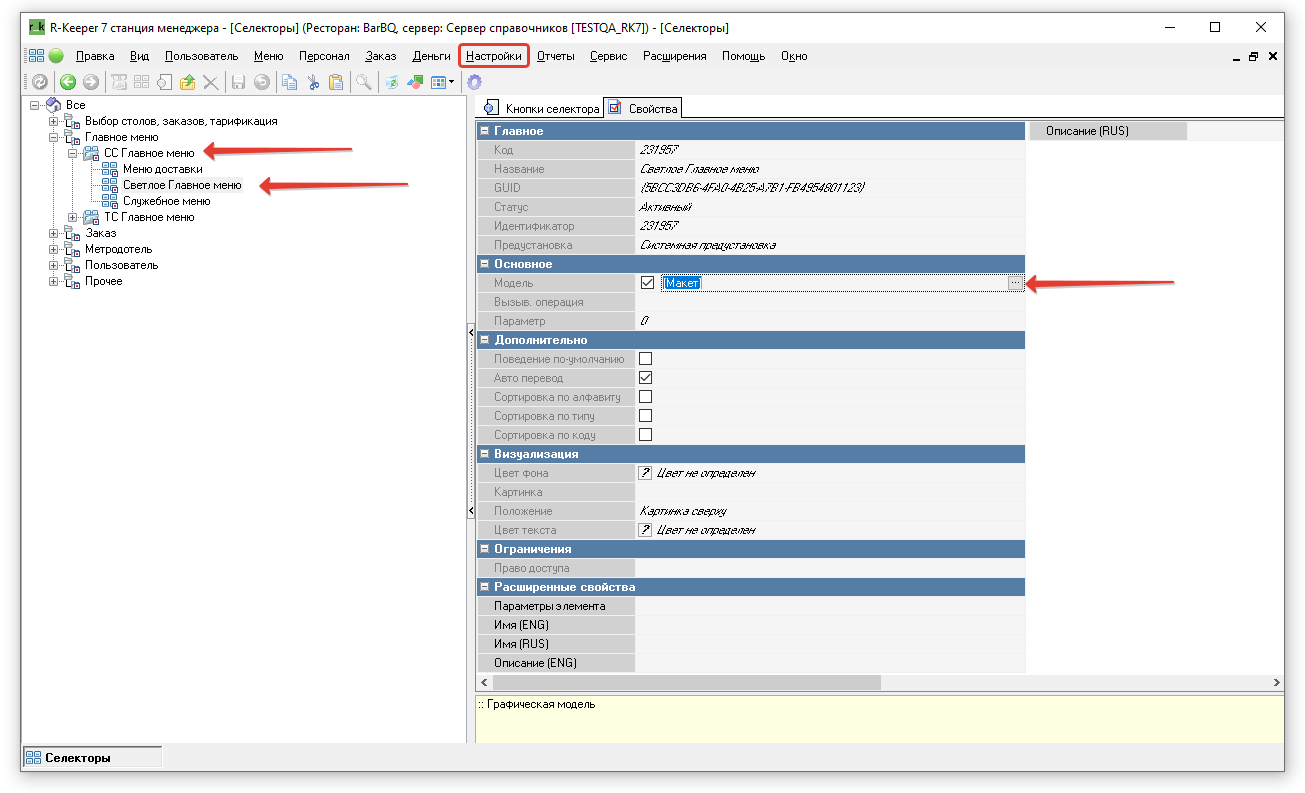Enable Сортировка по коду checkbox

pos(646,435)
